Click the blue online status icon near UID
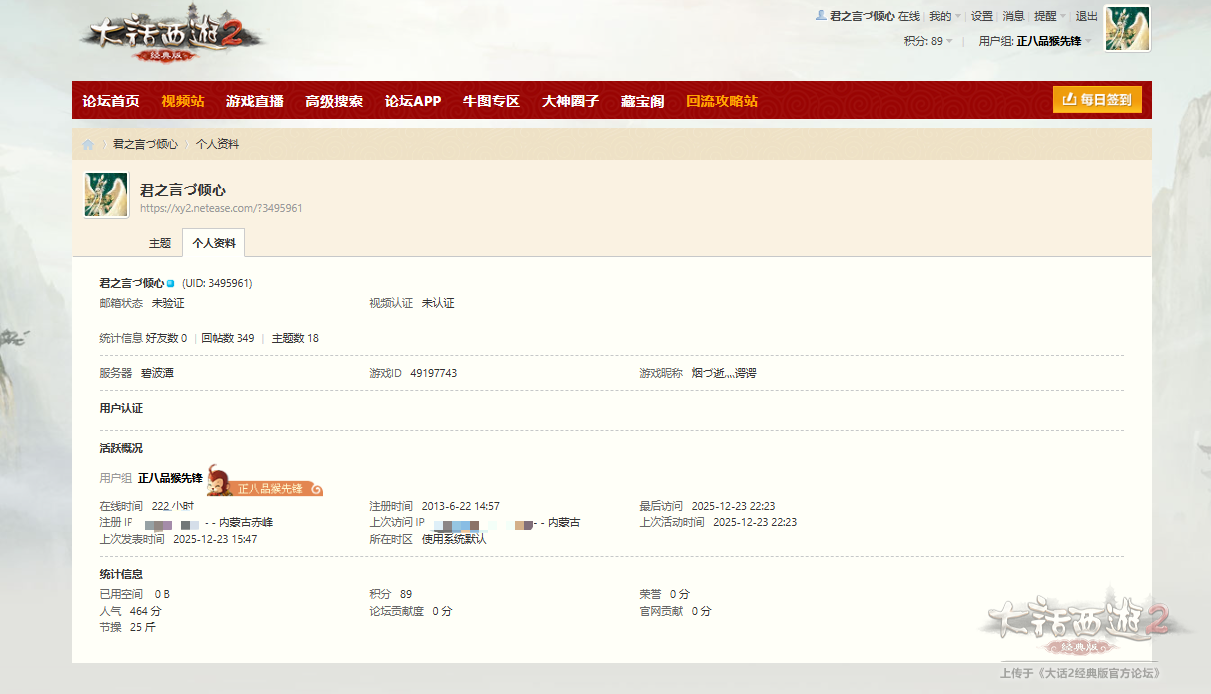The height and width of the screenshot is (694, 1211). pyautogui.click(x=171, y=284)
